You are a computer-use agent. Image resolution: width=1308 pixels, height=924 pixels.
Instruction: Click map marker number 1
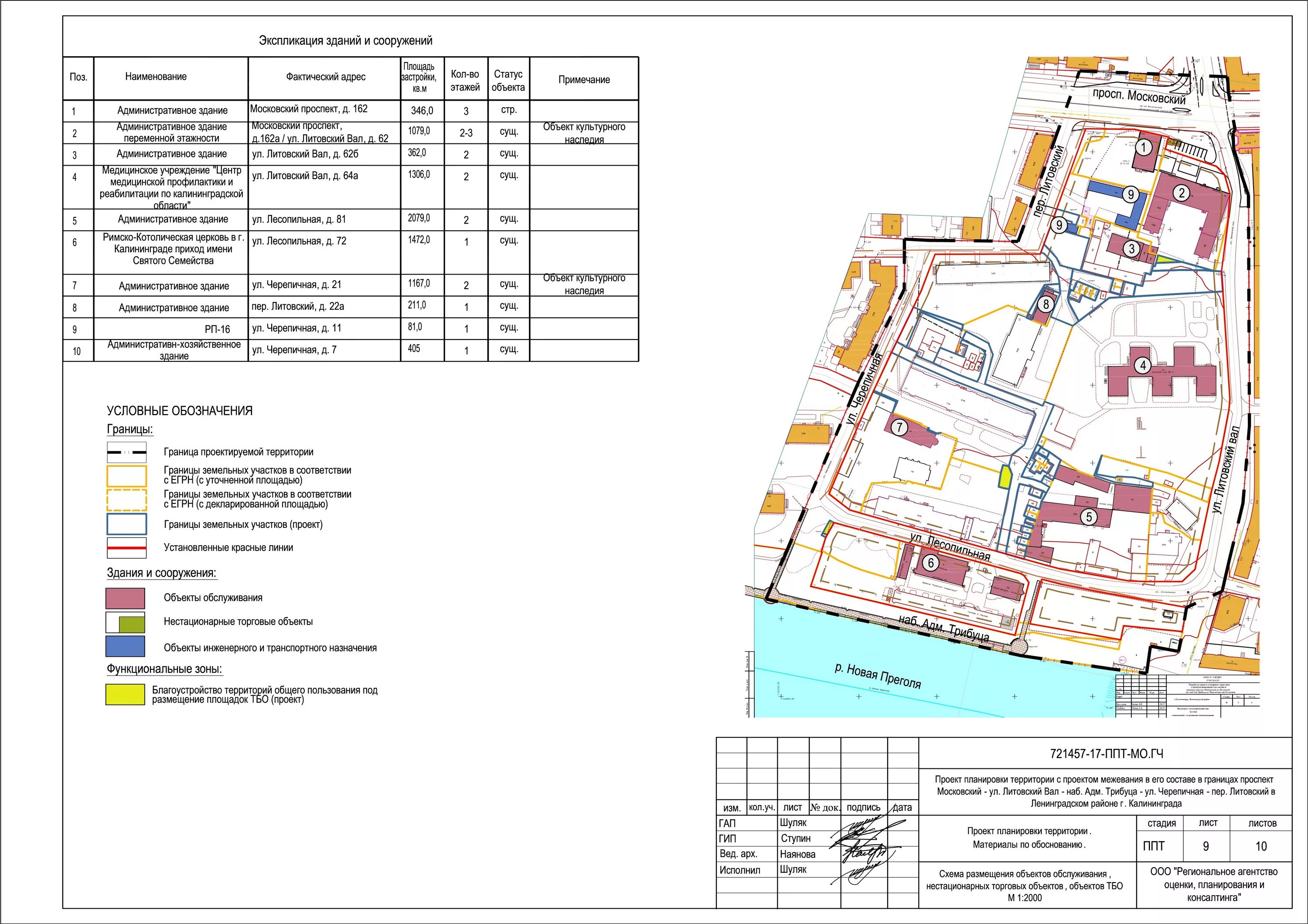[1143, 147]
